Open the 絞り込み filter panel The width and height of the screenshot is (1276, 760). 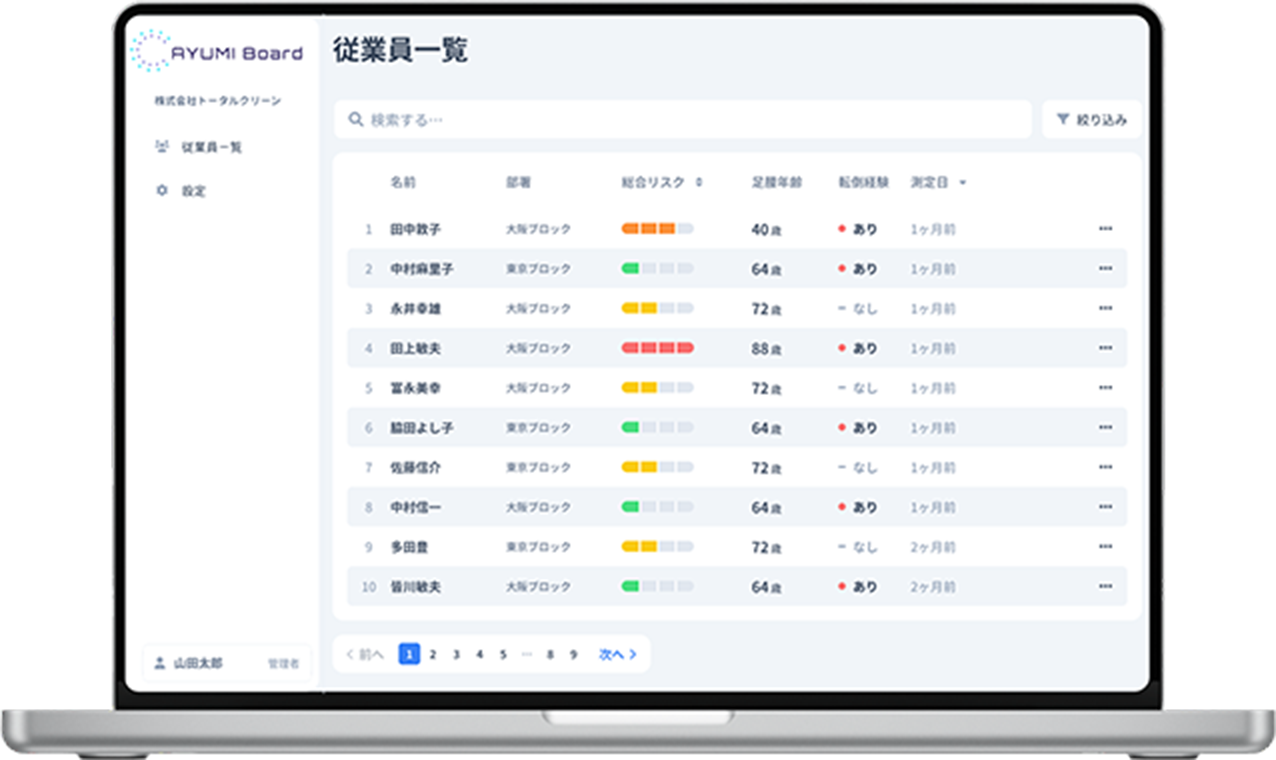click(1091, 120)
